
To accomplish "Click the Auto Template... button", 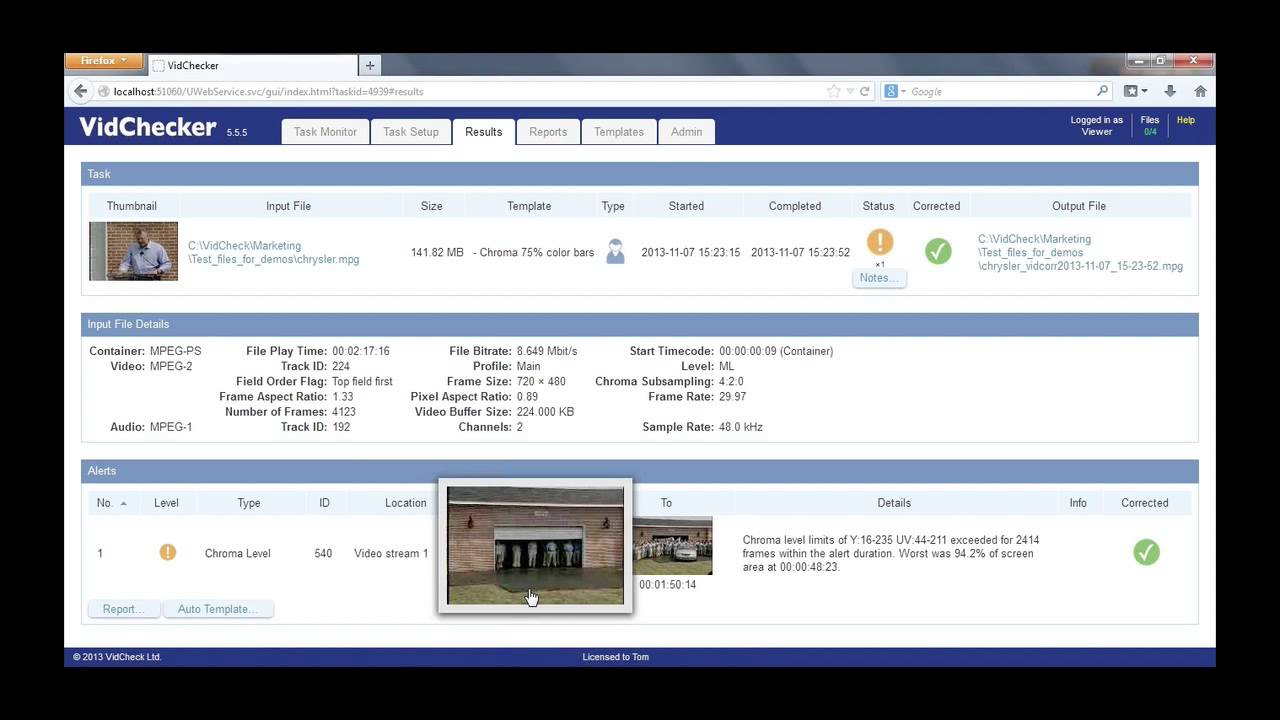I will (x=218, y=609).
